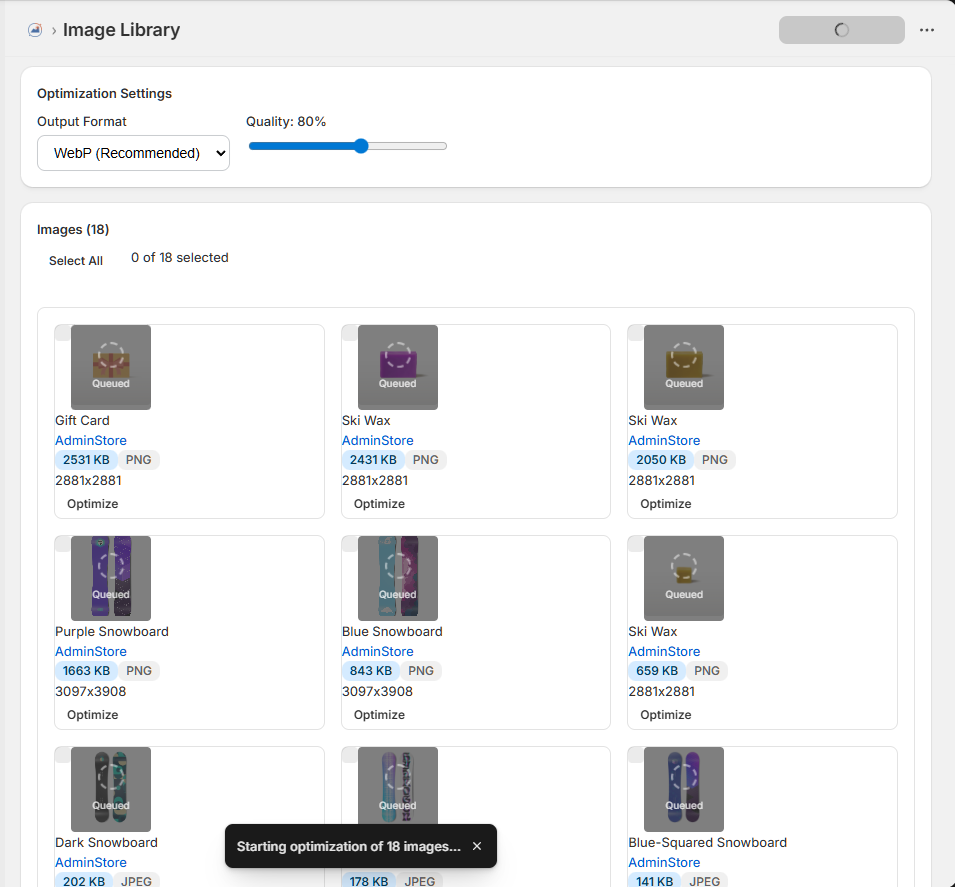Viewport: 955px width, 887px height.
Task: Tick the checkbox on the Blue Snowboard card
Action: click(350, 543)
